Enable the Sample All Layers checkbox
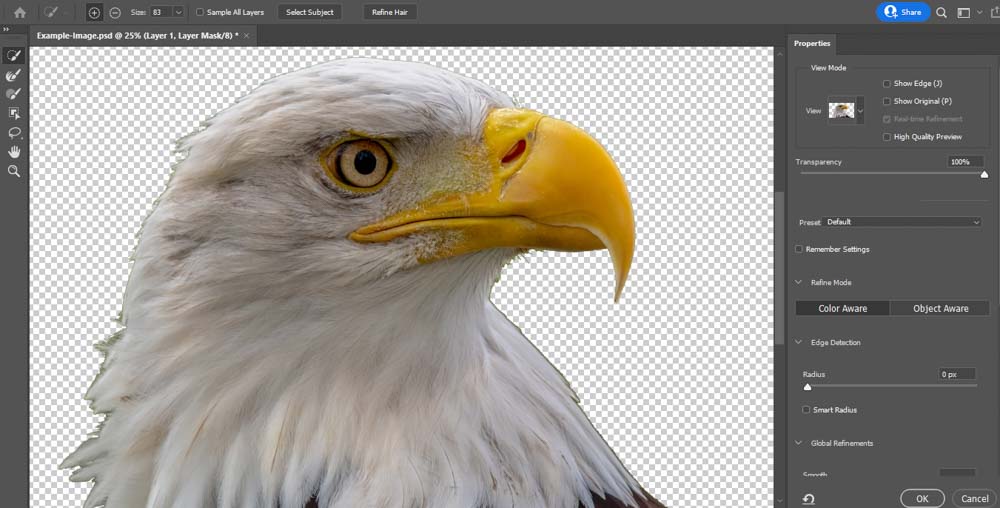 [200, 13]
